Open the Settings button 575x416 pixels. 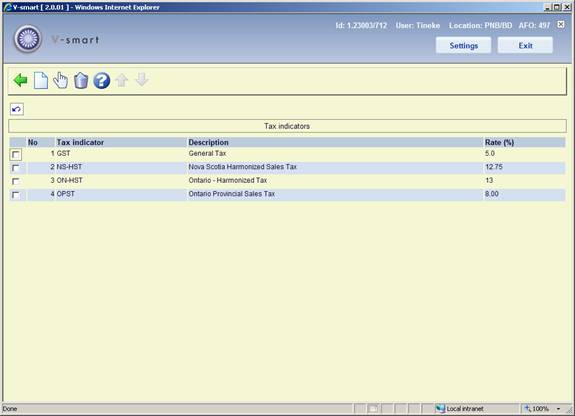coord(464,45)
